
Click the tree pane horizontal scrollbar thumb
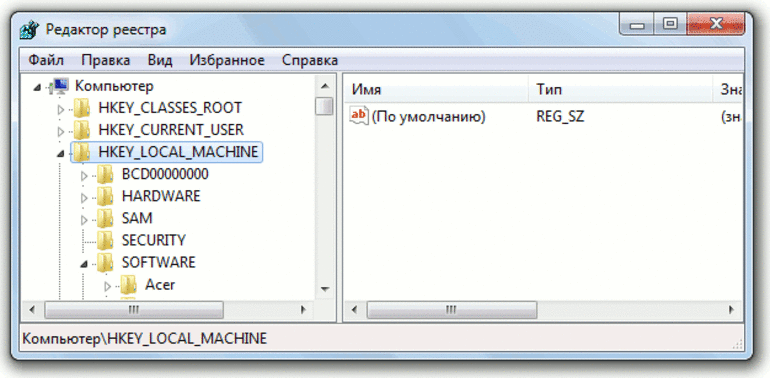tap(134, 310)
